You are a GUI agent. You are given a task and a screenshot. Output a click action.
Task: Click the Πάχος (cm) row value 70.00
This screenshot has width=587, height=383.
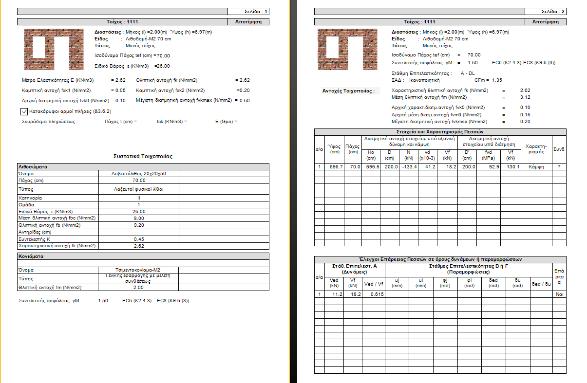[139, 180]
